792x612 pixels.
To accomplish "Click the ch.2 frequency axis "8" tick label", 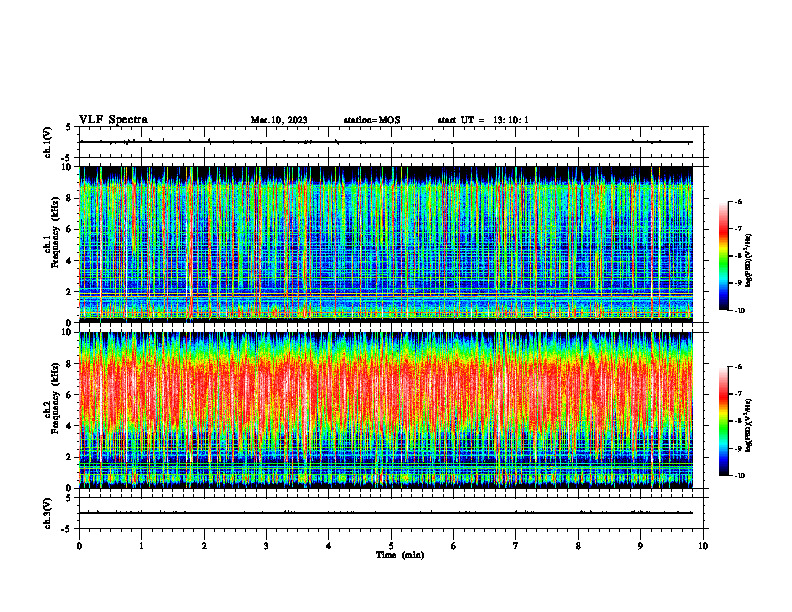I will pyautogui.click(x=70, y=364).
